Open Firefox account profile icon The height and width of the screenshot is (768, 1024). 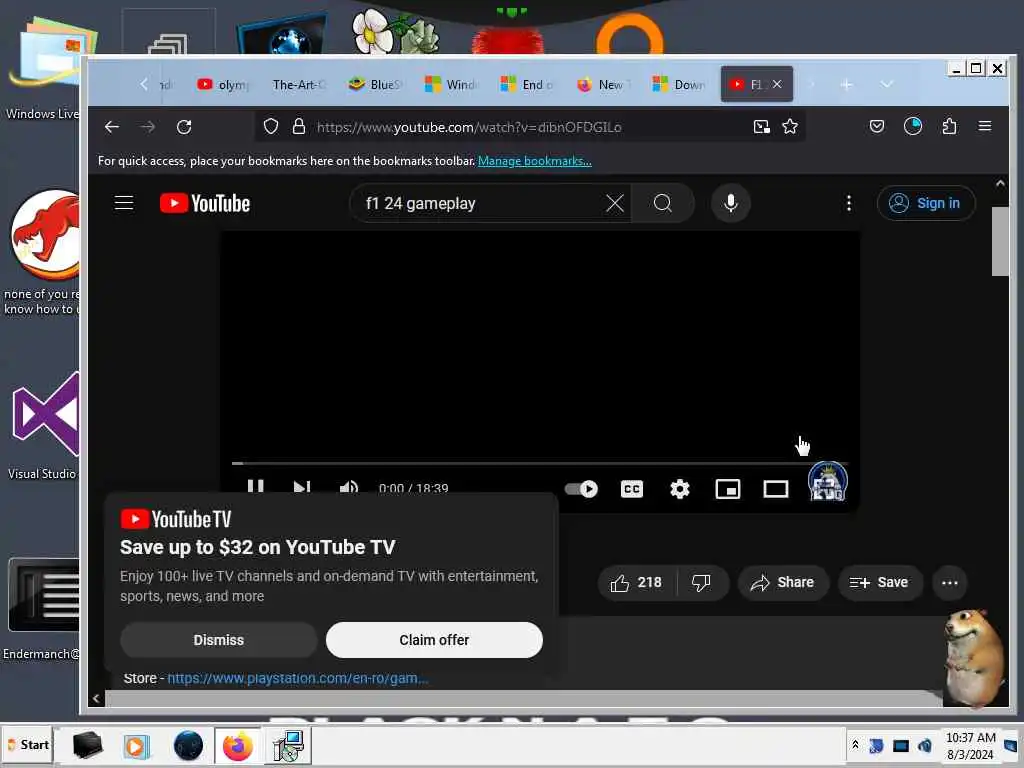tap(913, 126)
